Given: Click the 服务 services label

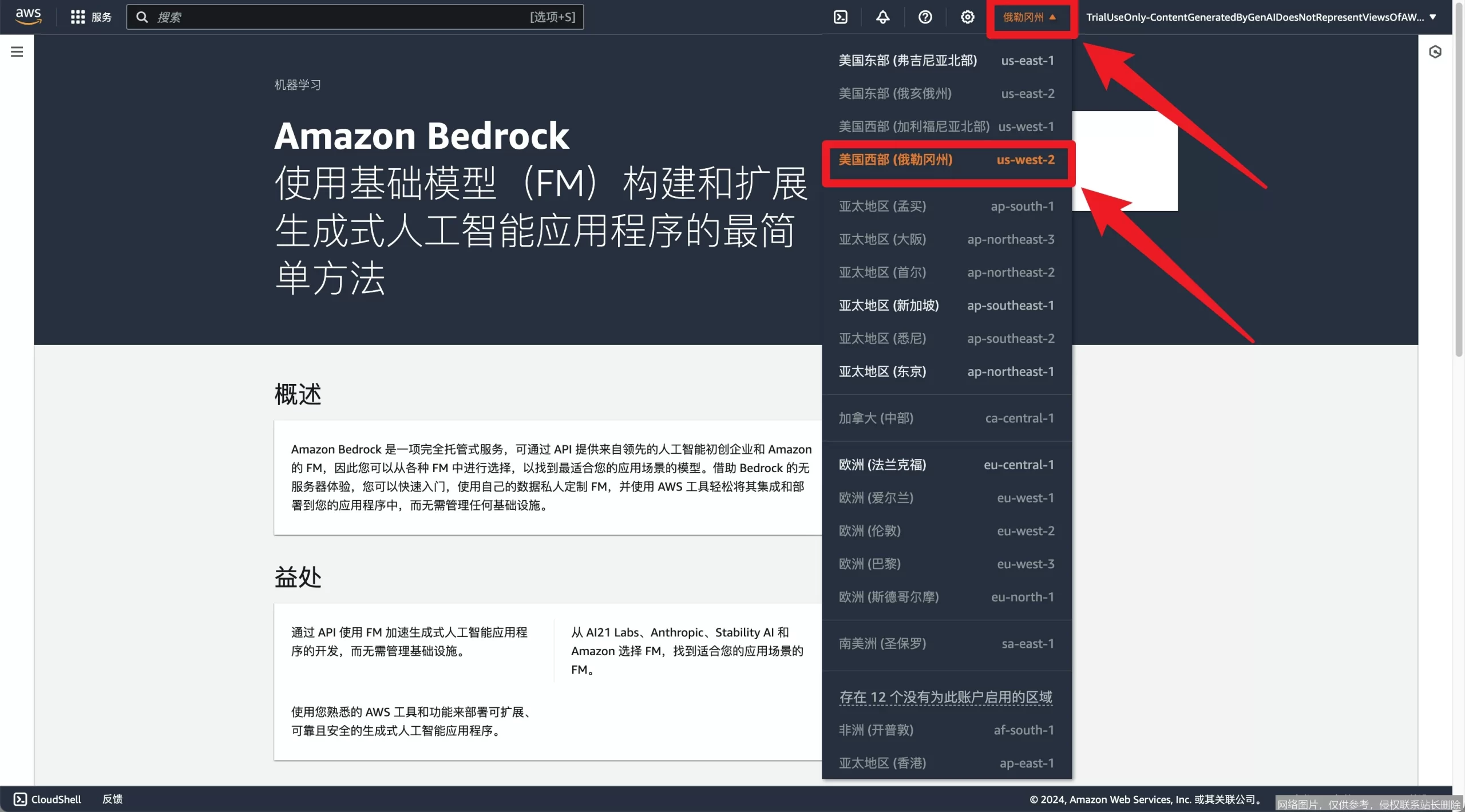Looking at the screenshot, I should click(x=102, y=17).
